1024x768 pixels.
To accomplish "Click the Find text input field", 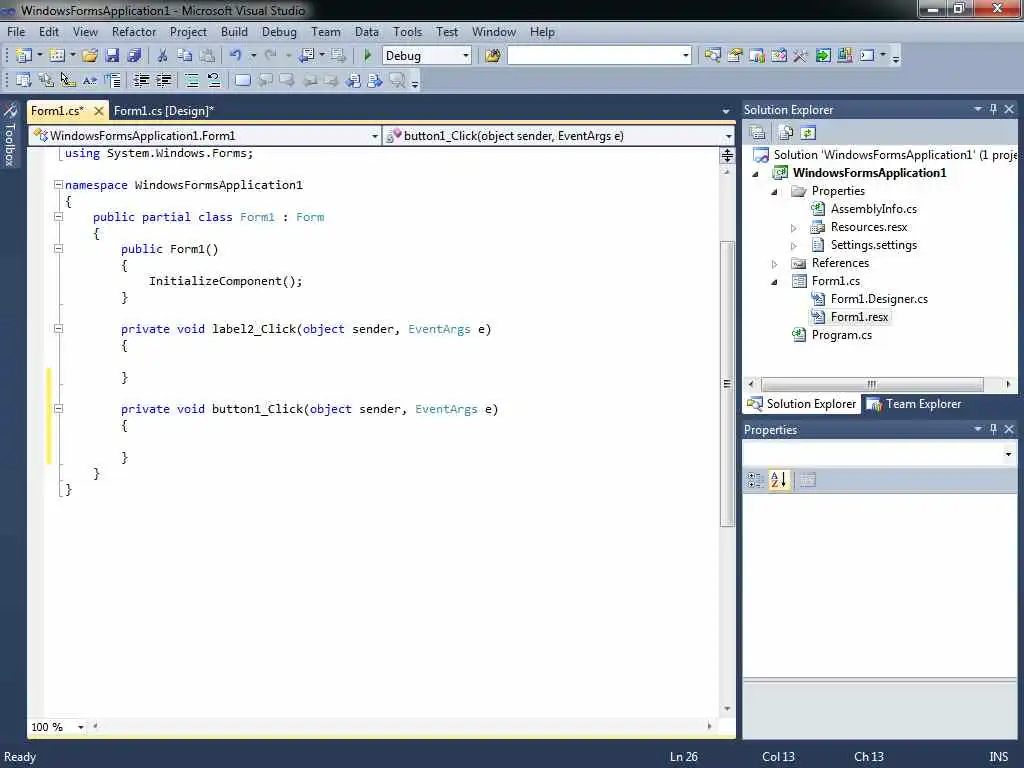I will click(594, 56).
